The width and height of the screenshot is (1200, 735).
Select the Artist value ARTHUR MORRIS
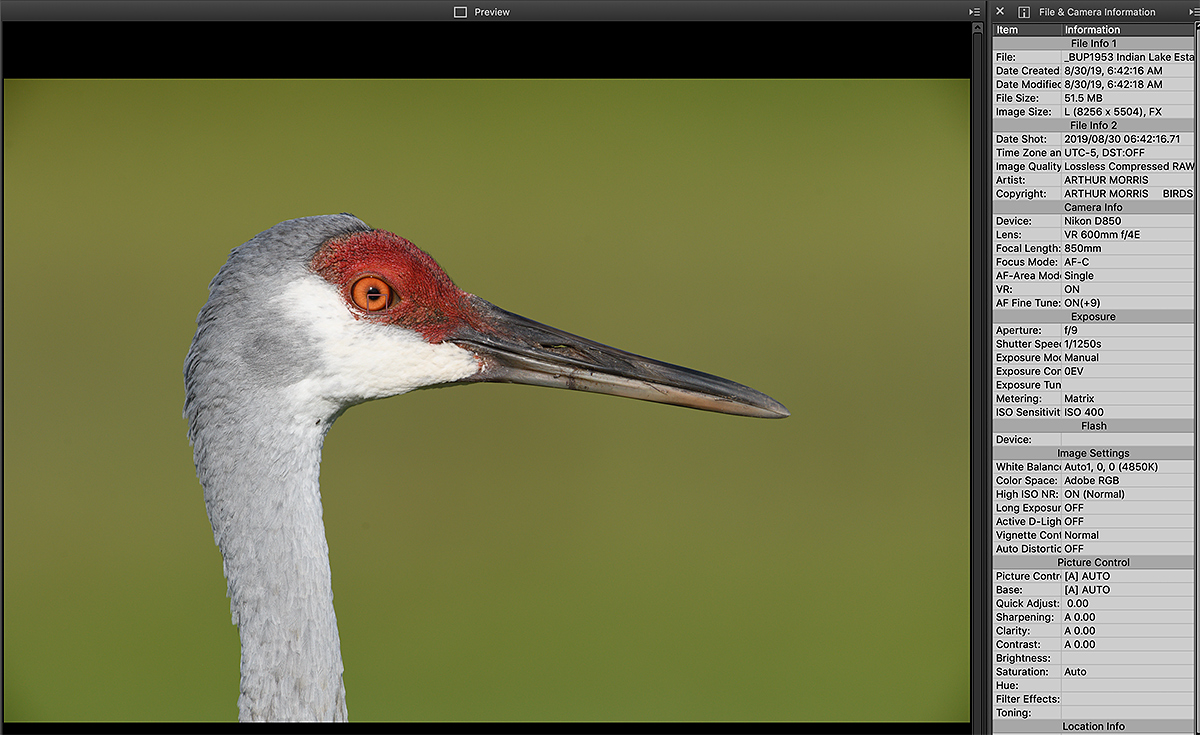[x=1106, y=180]
